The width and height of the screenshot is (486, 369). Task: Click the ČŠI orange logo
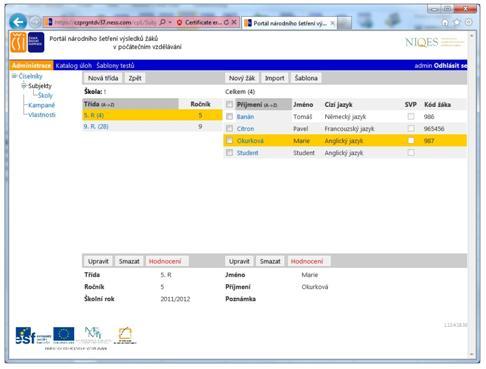pos(18,42)
